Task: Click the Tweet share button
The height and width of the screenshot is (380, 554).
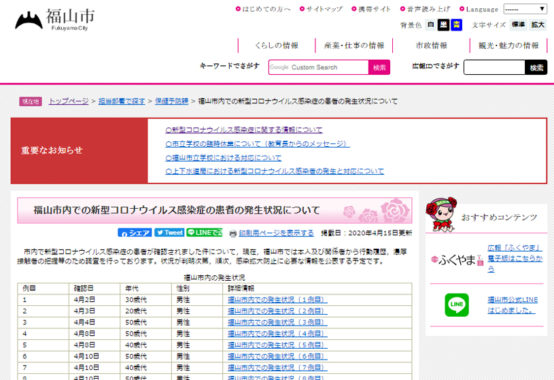Action: coord(169,232)
